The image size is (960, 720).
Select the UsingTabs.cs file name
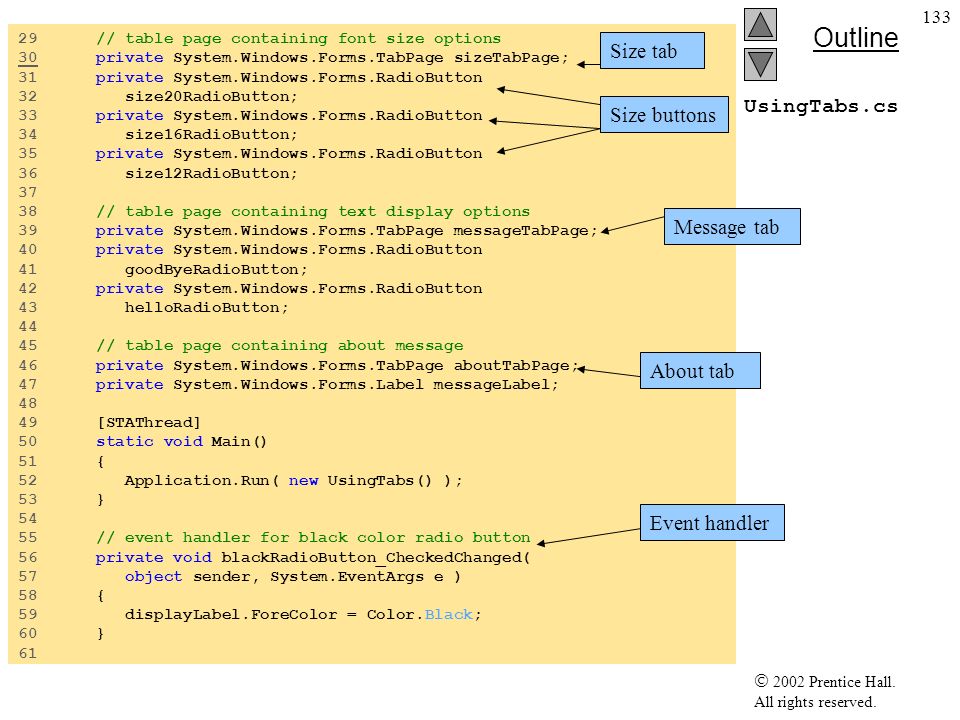(x=820, y=107)
